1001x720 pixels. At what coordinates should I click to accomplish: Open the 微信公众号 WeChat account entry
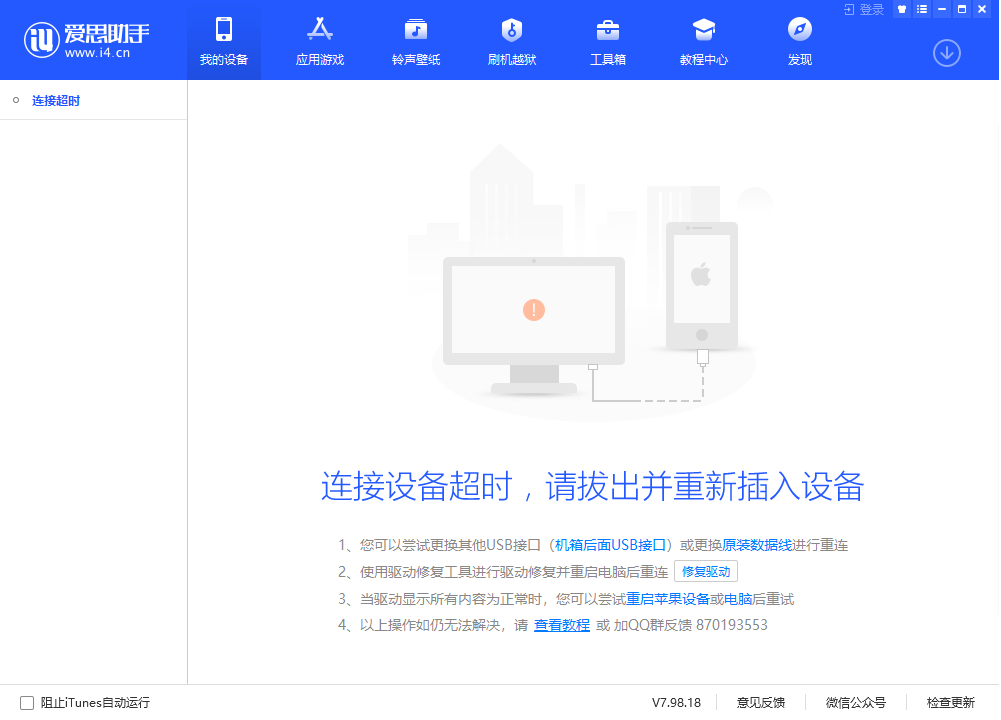pyautogui.click(x=856, y=703)
